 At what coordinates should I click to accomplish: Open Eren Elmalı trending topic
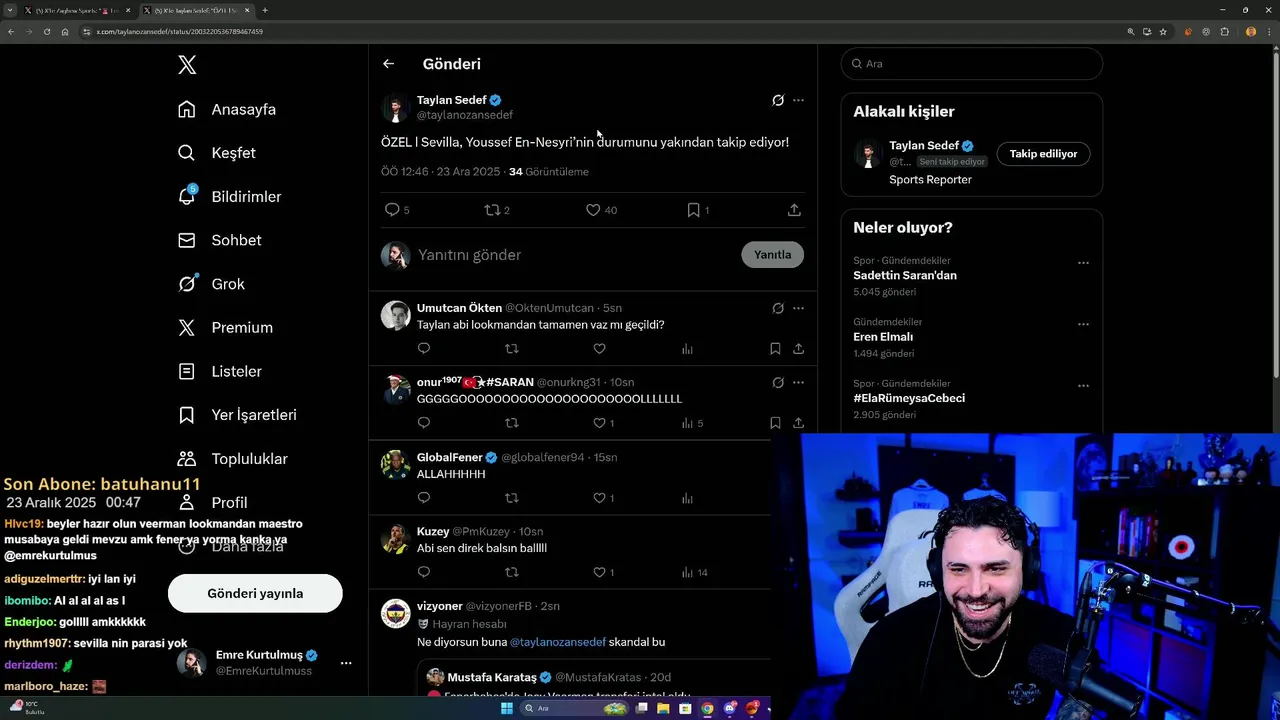(x=883, y=337)
